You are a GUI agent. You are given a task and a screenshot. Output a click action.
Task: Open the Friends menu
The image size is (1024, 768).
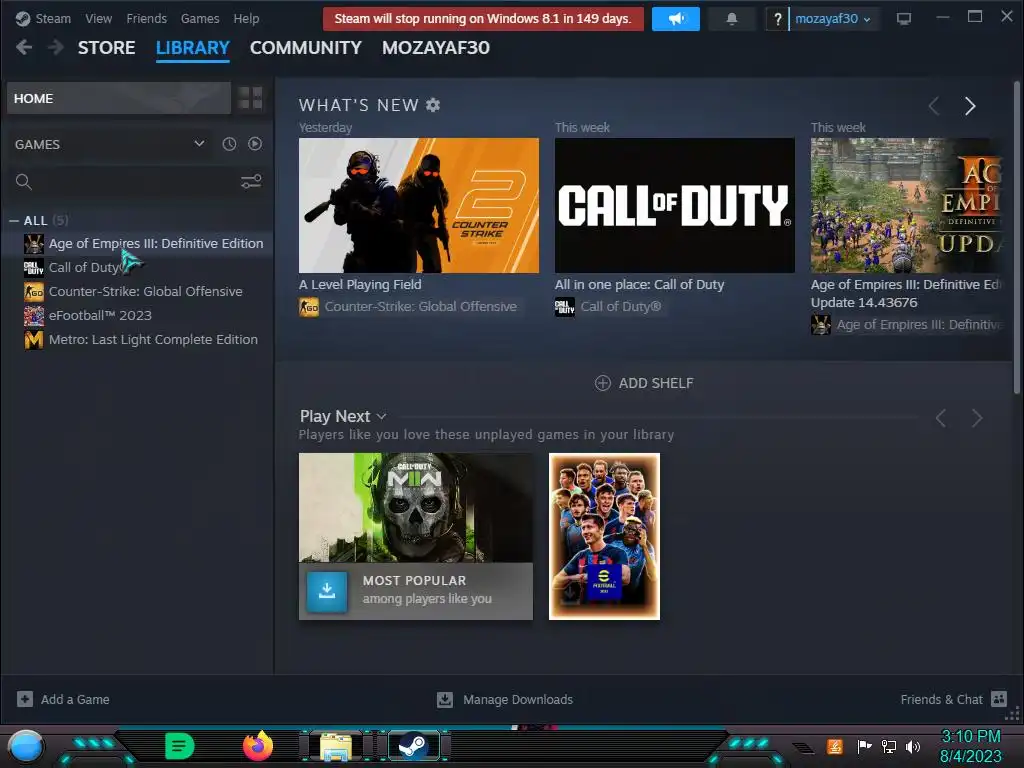click(x=146, y=18)
